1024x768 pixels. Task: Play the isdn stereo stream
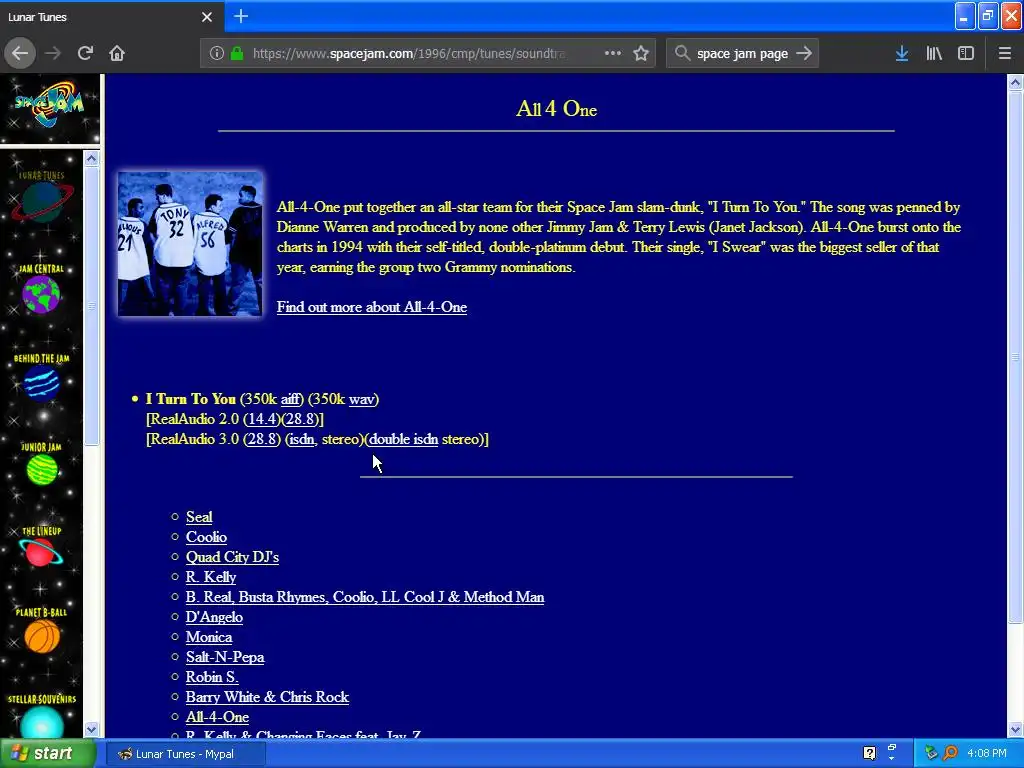(x=302, y=439)
